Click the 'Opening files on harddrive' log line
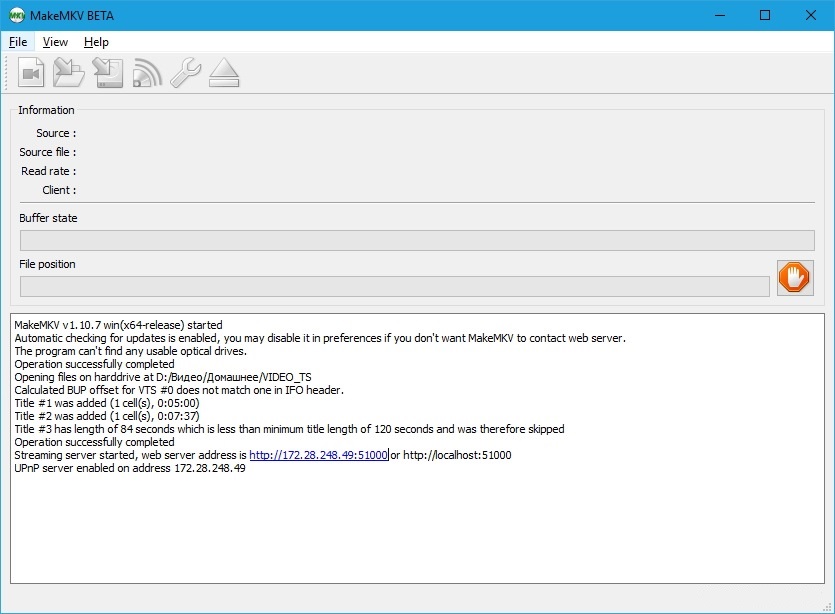This screenshot has width=835, height=614. (163, 377)
